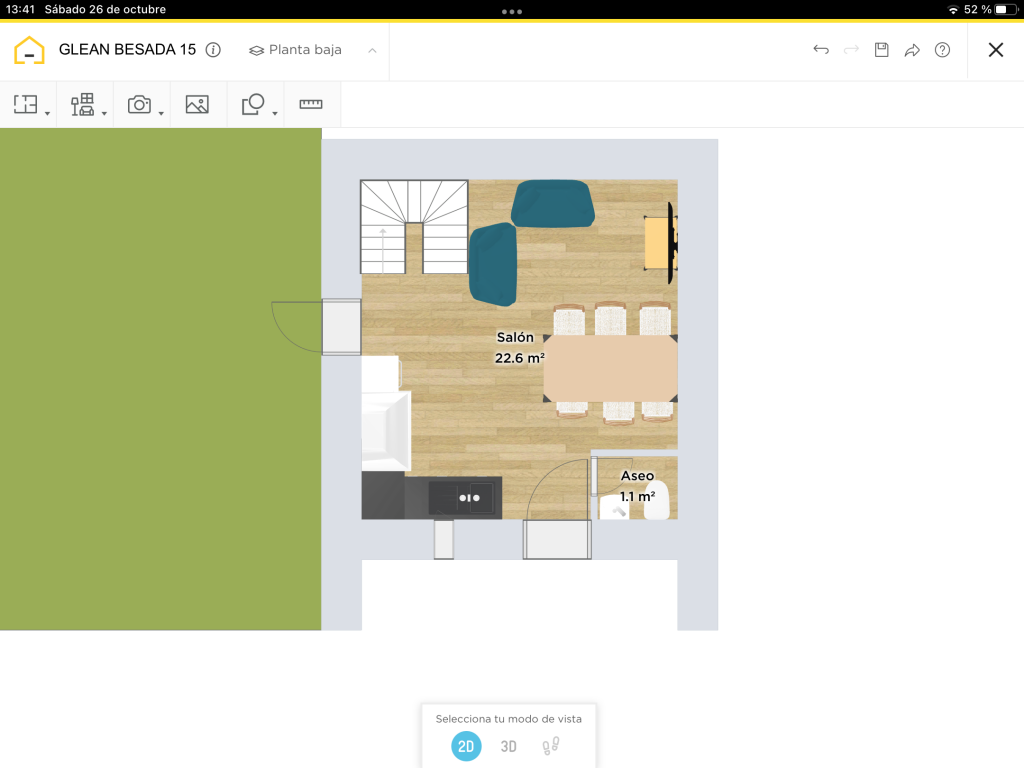Collapse the floor selector chevron

[x=372, y=50]
